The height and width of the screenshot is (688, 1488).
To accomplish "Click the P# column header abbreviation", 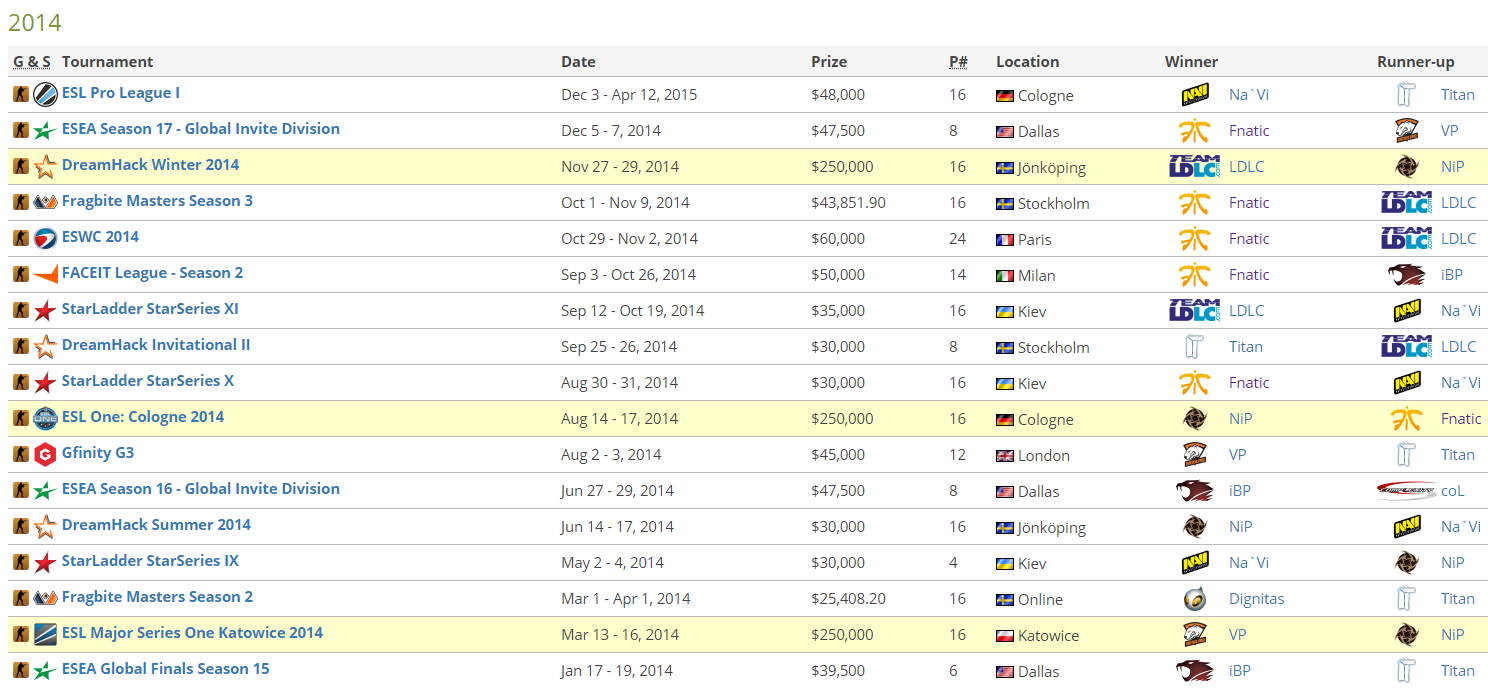I will coord(958,62).
